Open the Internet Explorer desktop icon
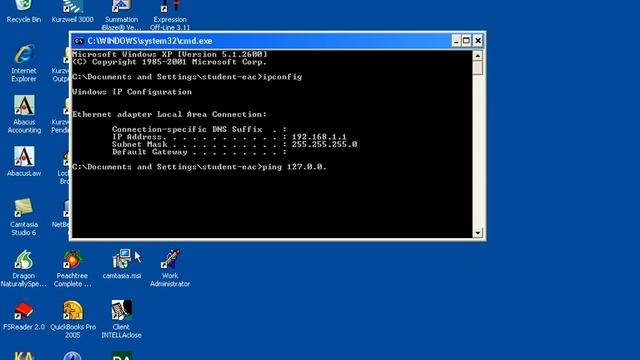This screenshot has height=360, width=640. click(x=24, y=62)
